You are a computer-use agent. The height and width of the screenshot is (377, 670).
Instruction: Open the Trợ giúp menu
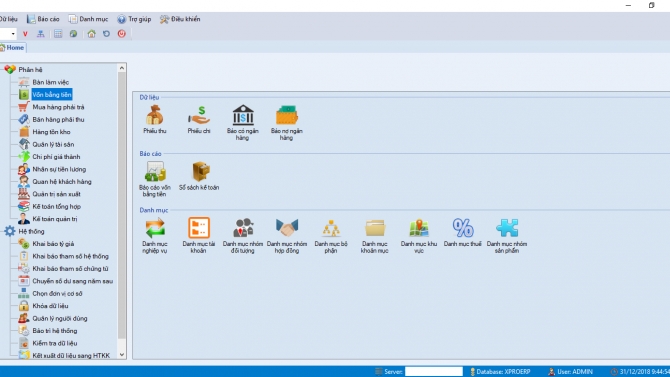134,19
